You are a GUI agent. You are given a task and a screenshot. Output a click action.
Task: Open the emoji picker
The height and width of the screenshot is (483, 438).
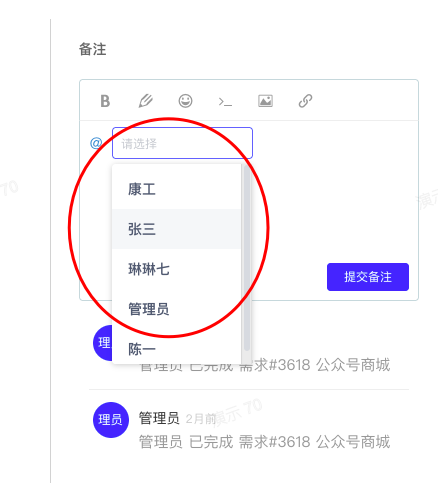(185, 101)
